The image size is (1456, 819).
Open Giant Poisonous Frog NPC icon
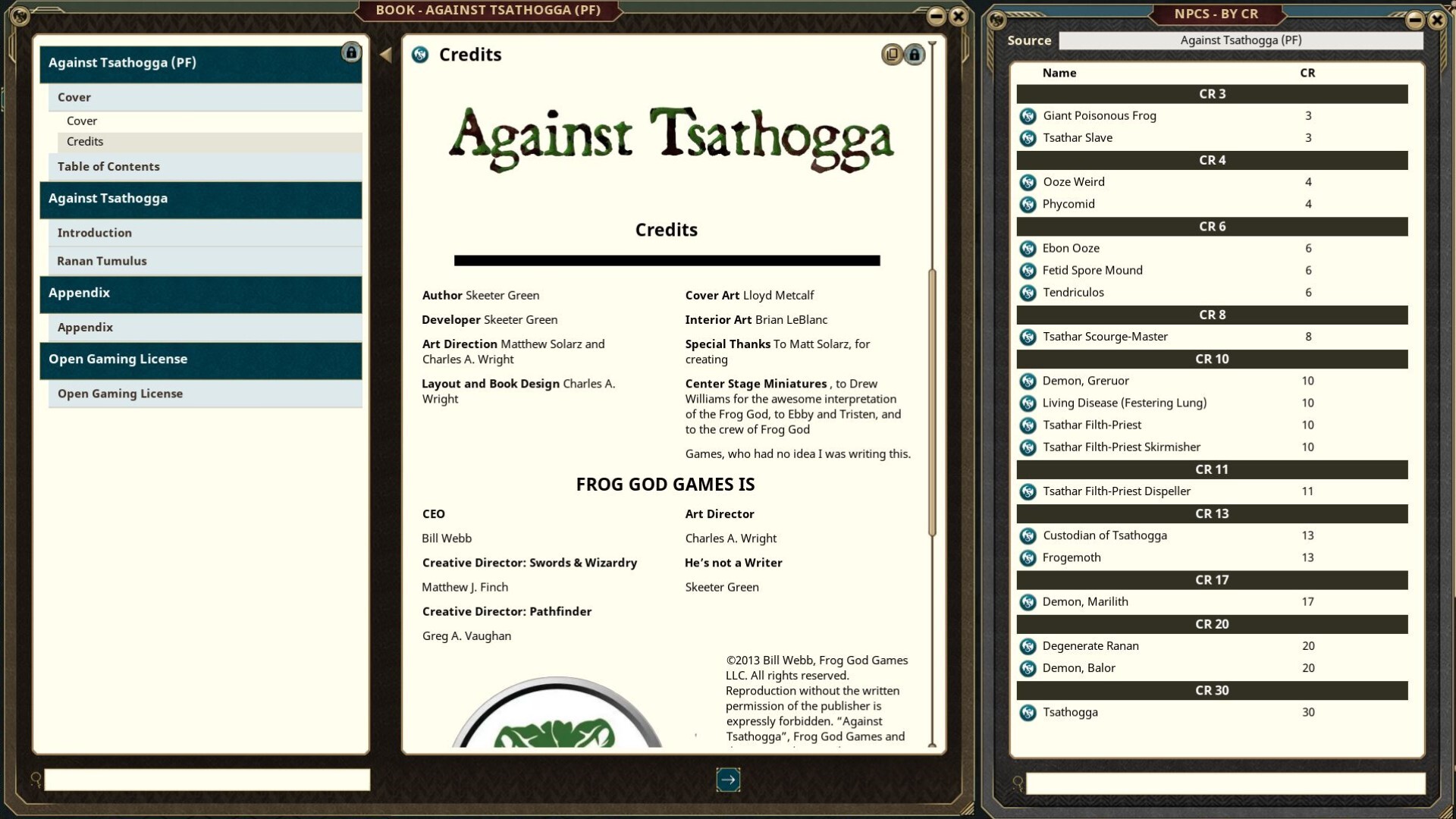(1028, 116)
